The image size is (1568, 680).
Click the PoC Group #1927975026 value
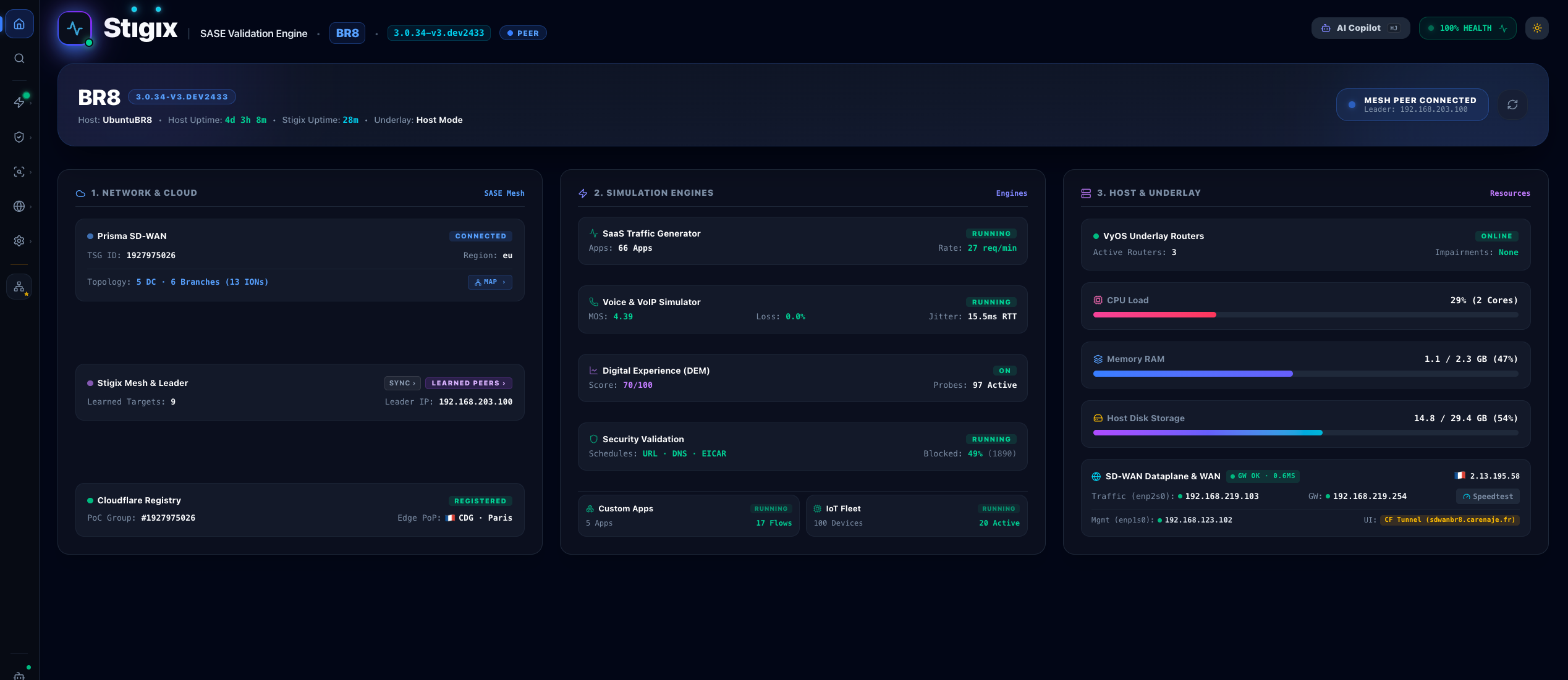click(168, 518)
